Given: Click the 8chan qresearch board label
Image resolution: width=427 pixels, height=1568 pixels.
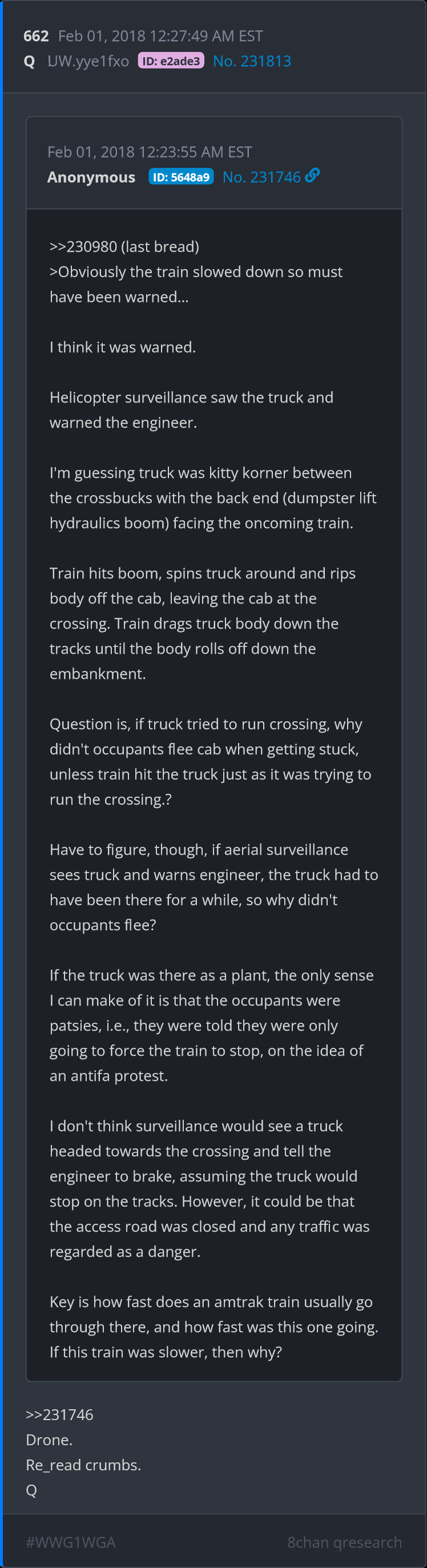Looking at the screenshot, I should [x=344, y=1542].
